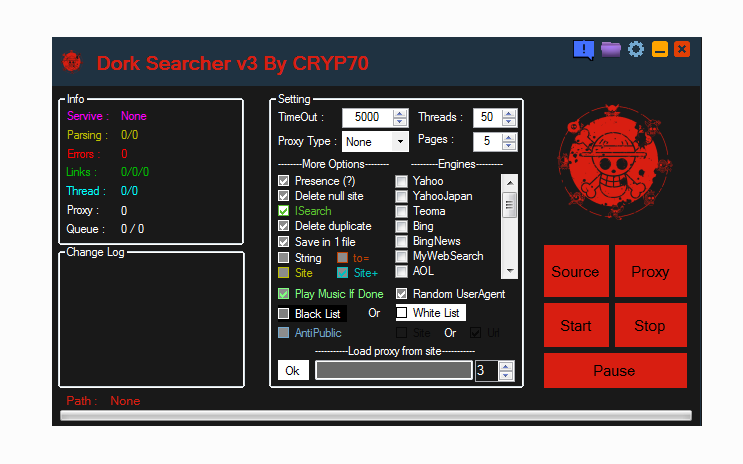The image size is (743, 464).
Task: Click the Change Log text area
Action: click(x=152, y=322)
